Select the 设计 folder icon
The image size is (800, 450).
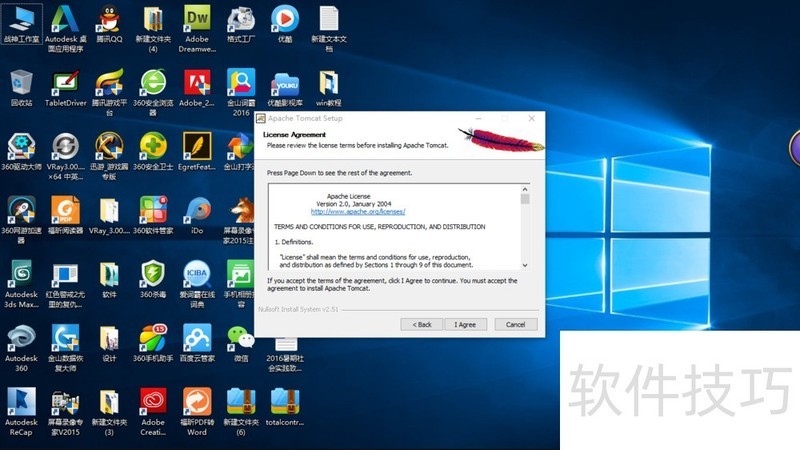(109, 343)
